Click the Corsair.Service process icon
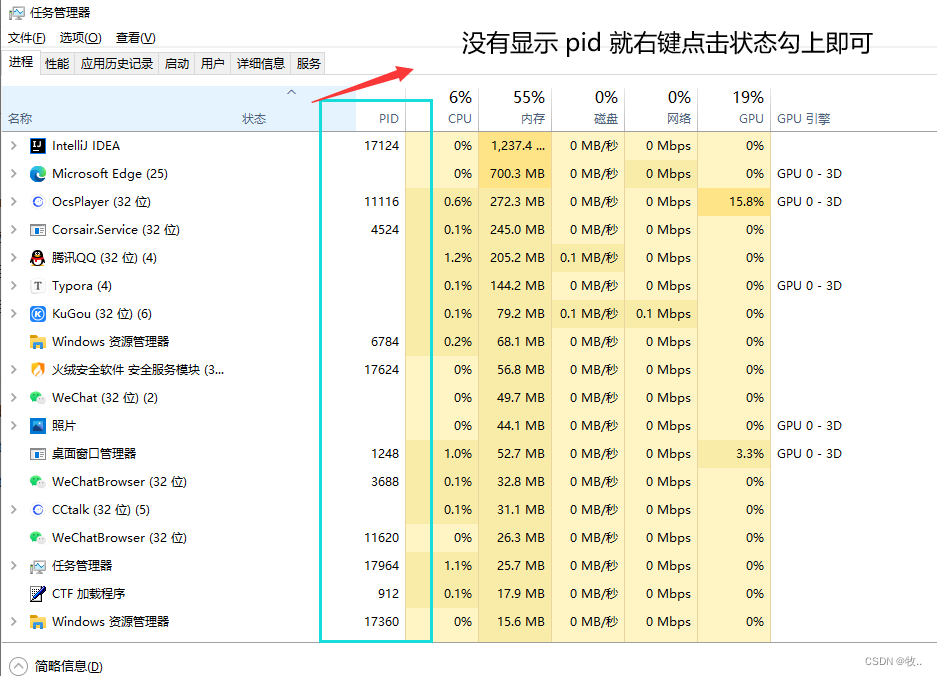 tap(38, 230)
